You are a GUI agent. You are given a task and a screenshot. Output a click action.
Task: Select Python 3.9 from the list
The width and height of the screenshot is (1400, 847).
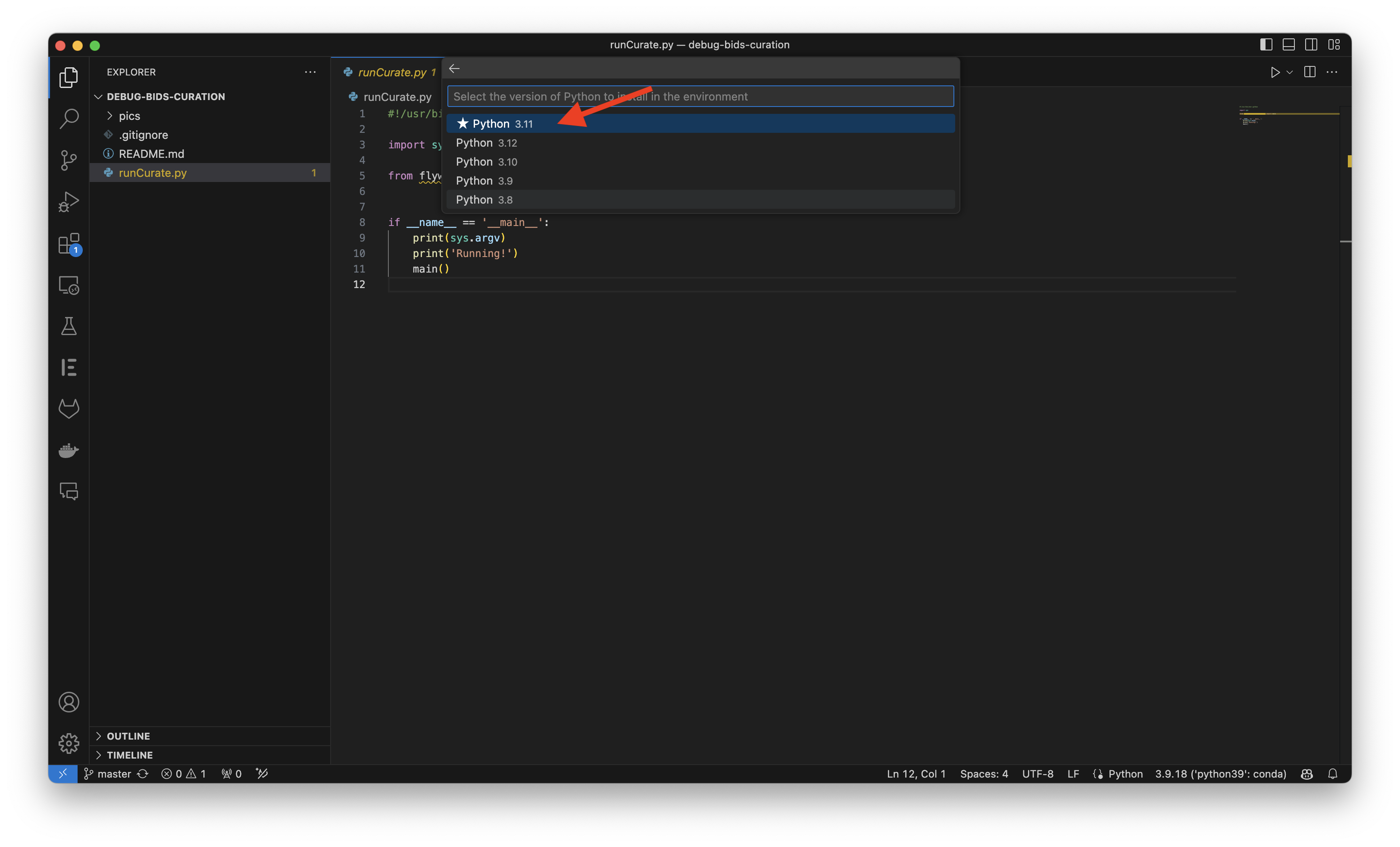(700, 181)
